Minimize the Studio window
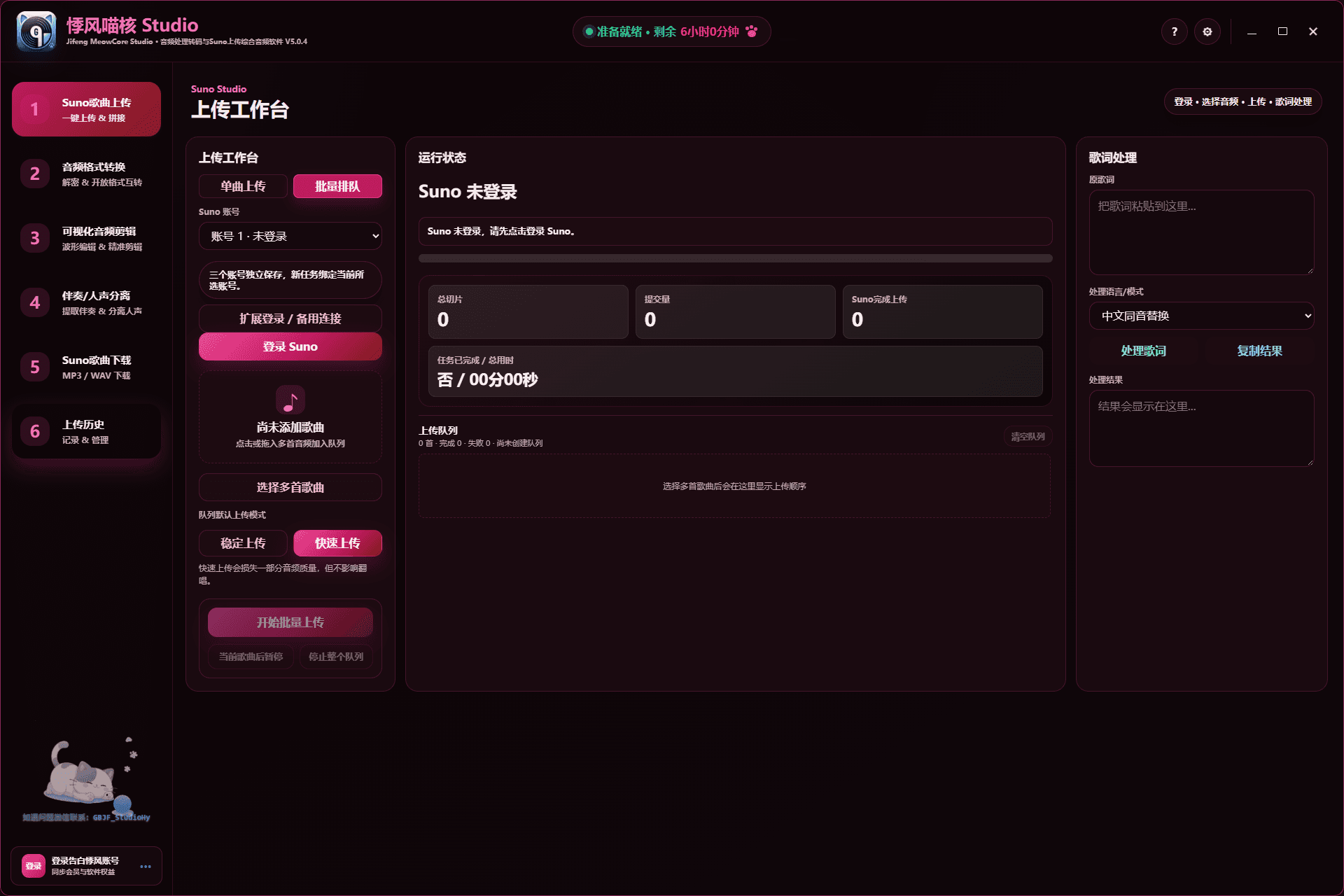The height and width of the screenshot is (896, 1344). [1252, 31]
